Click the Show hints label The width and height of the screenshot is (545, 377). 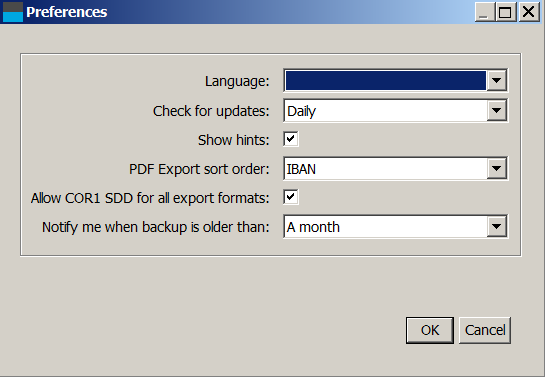click(234, 140)
